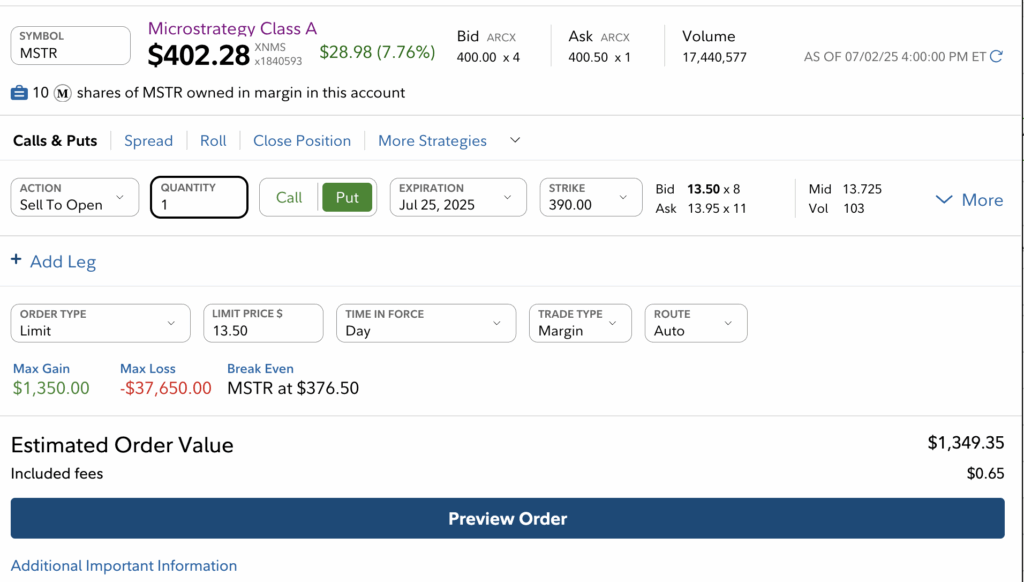Click the Add Leg link

pyautogui.click(x=63, y=262)
